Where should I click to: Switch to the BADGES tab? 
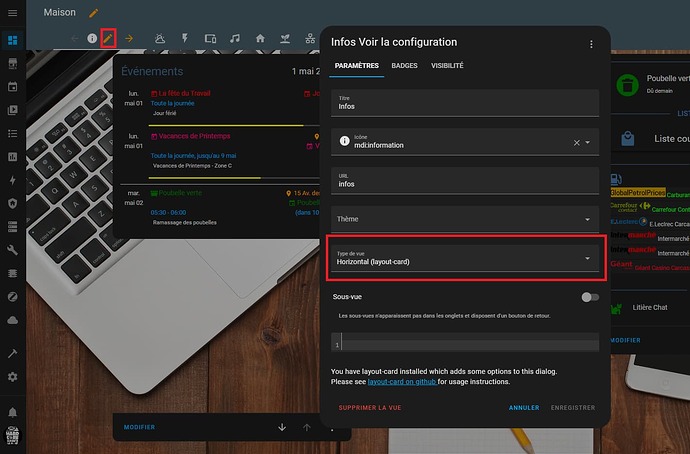click(x=404, y=66)
